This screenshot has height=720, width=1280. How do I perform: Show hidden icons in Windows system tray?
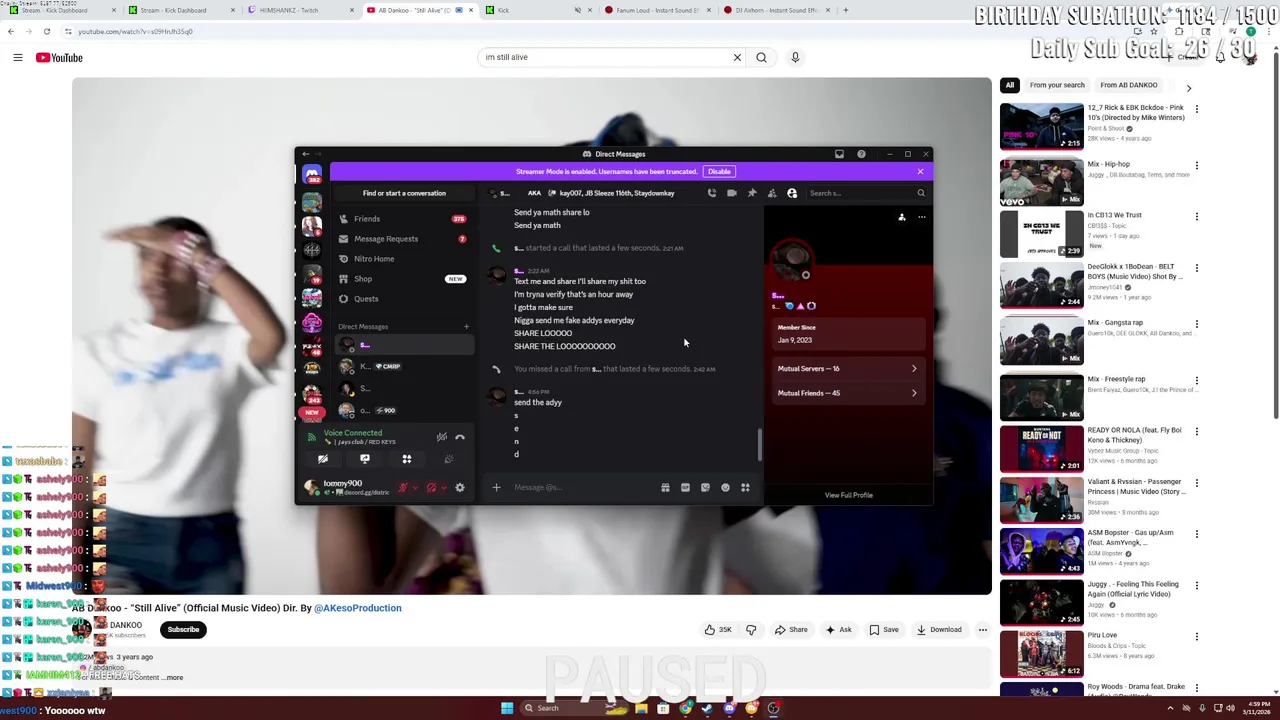click(1170, 708)
